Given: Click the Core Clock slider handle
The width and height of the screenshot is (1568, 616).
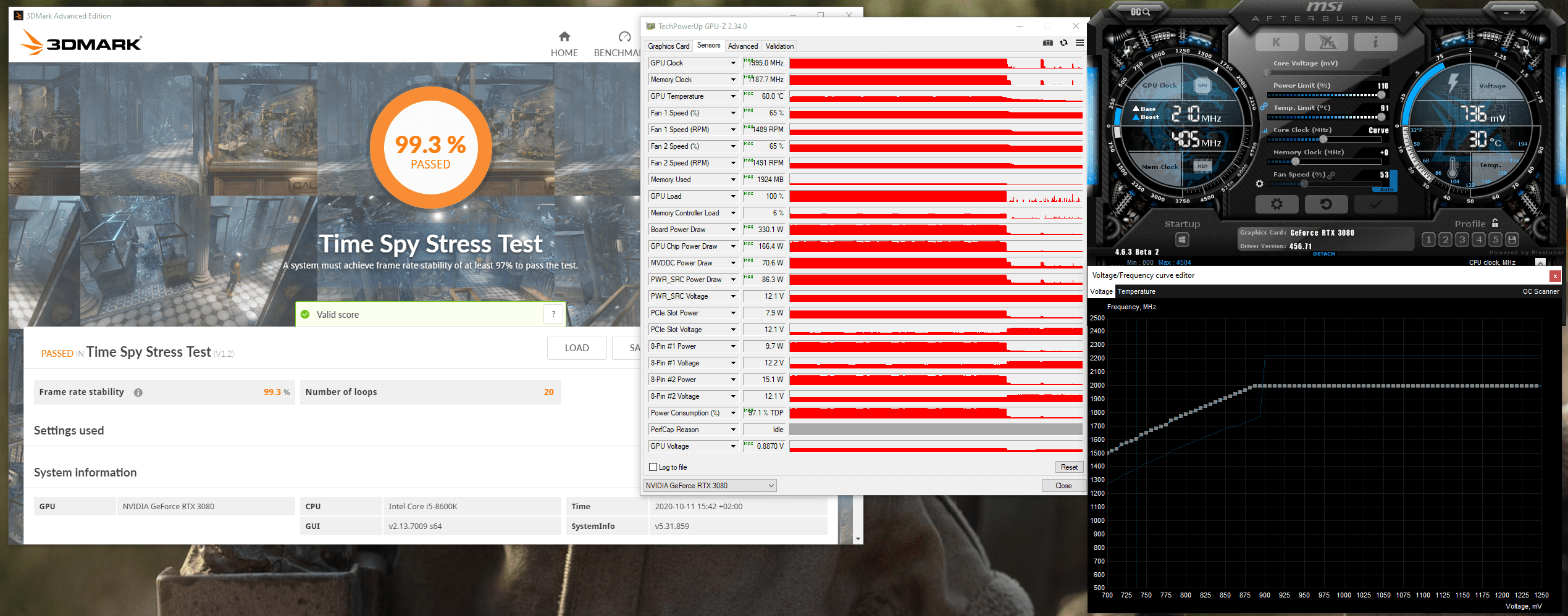Looking at the screenshot, I should [x=1323, y=139].
